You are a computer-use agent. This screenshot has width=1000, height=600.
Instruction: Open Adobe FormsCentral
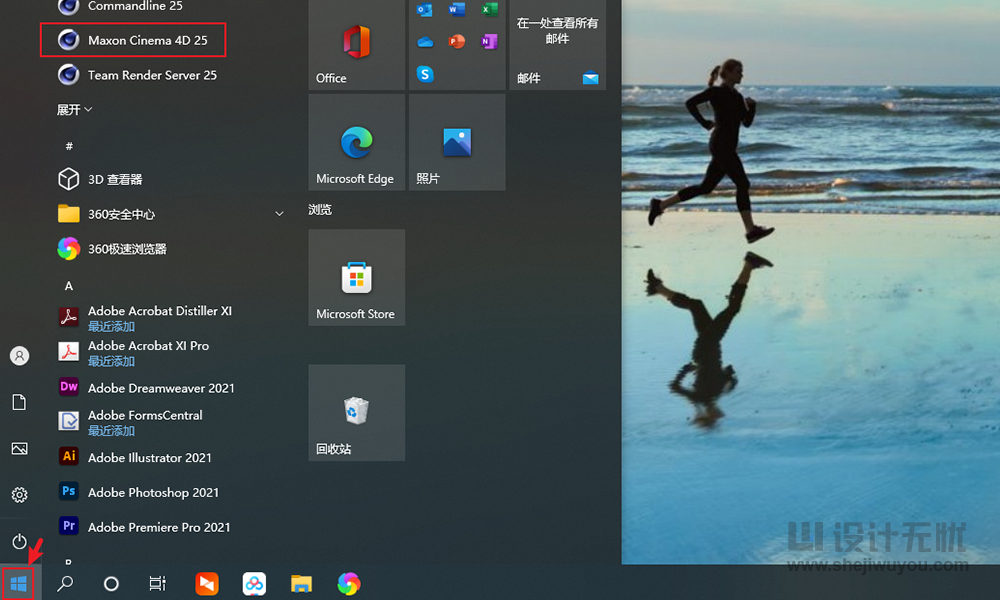130,422
